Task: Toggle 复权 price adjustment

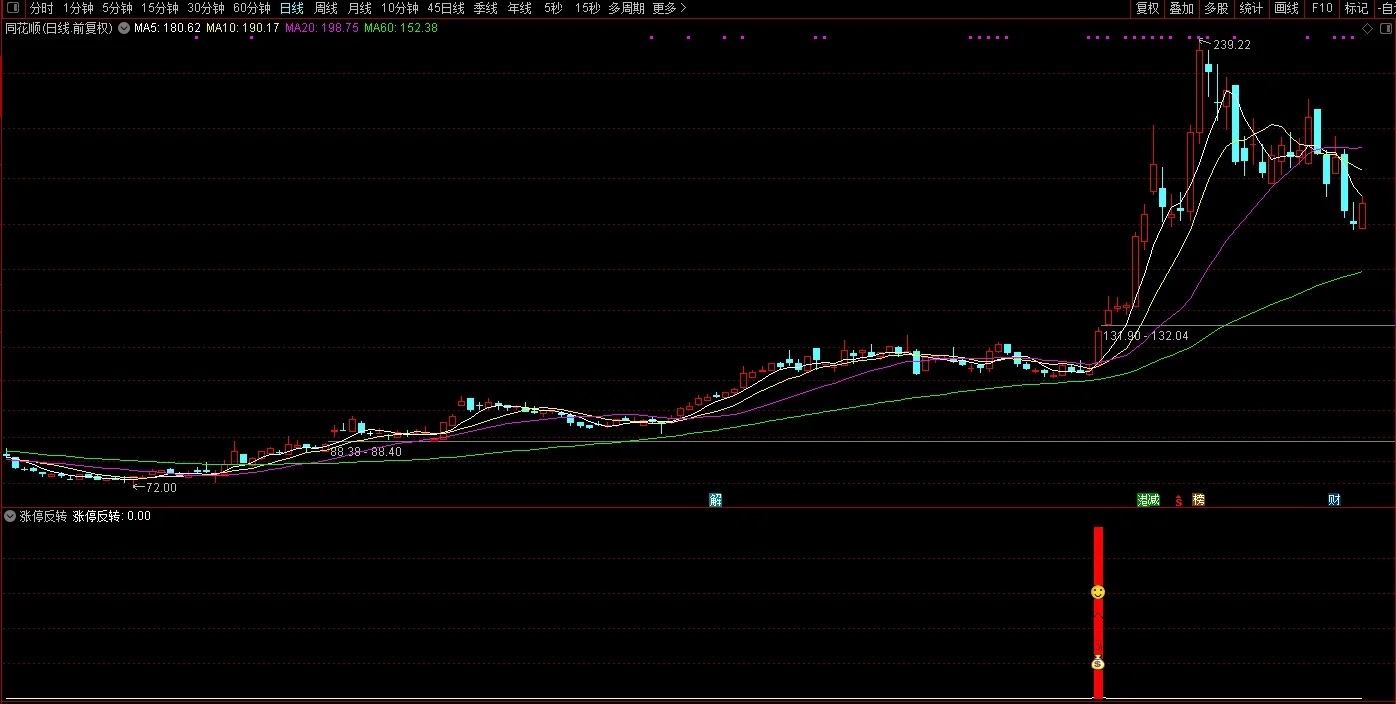Action: point(1147,8)
